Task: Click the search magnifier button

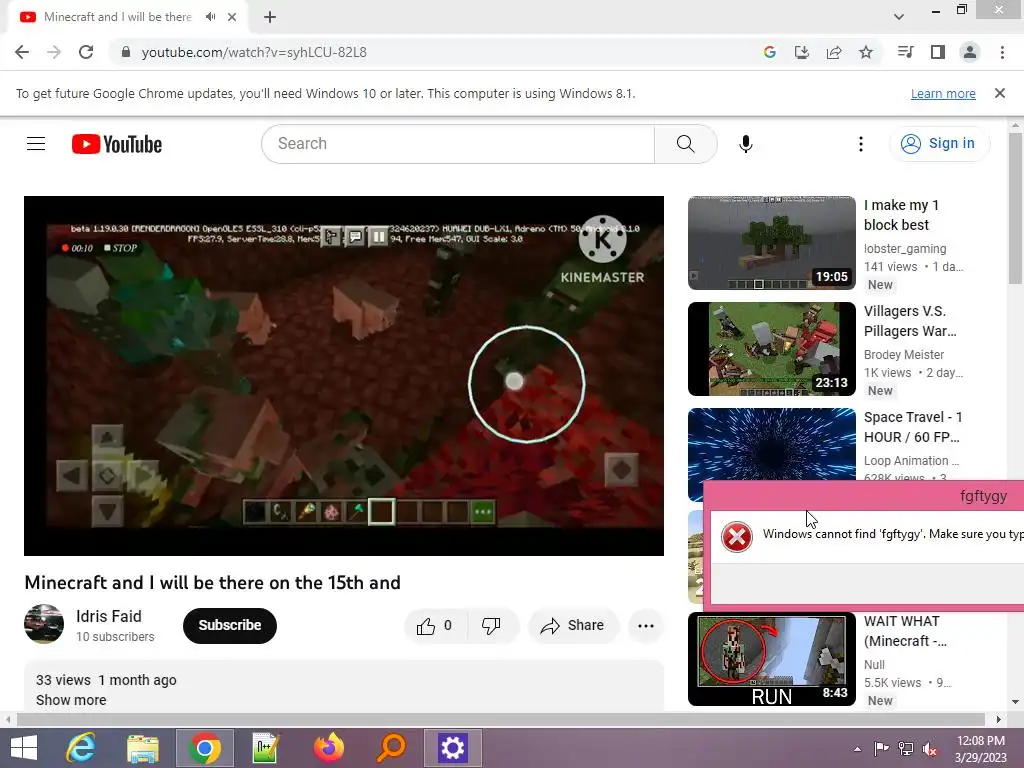Action: [686, 144]
